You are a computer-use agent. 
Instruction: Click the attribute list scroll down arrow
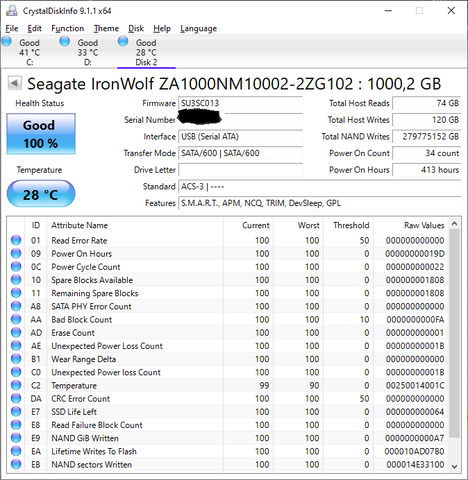tap(454, 466)
